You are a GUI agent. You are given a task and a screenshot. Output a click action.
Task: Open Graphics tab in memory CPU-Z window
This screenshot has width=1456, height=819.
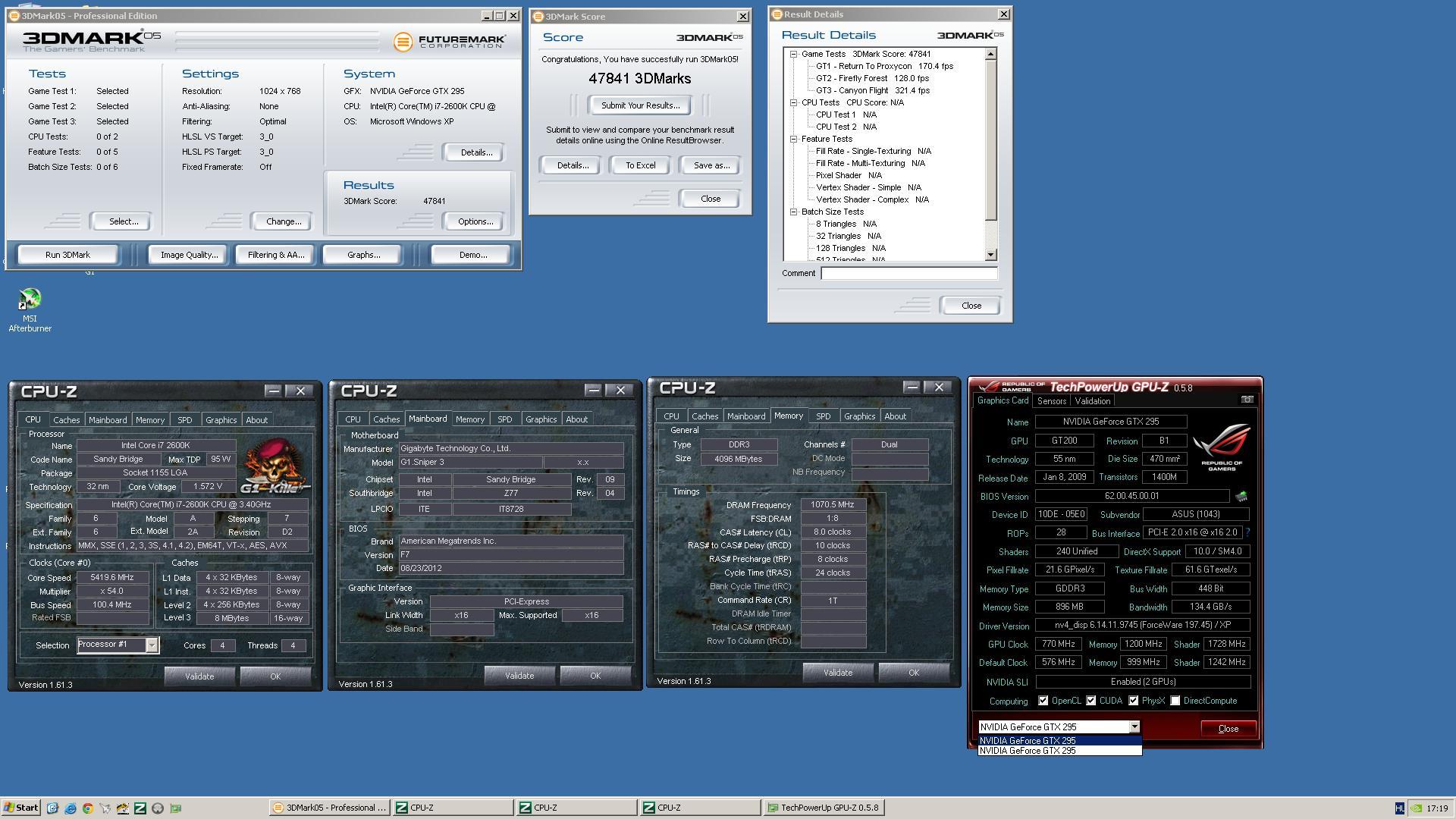click(x=859, y=416)
